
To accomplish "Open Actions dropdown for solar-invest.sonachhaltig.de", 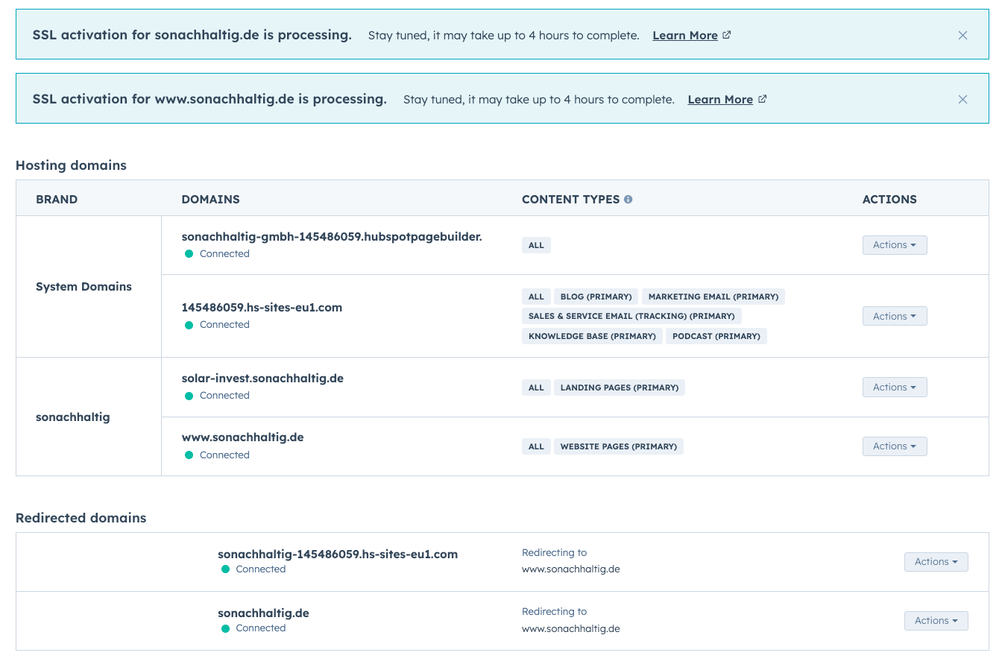I will (x=894, y=387).
